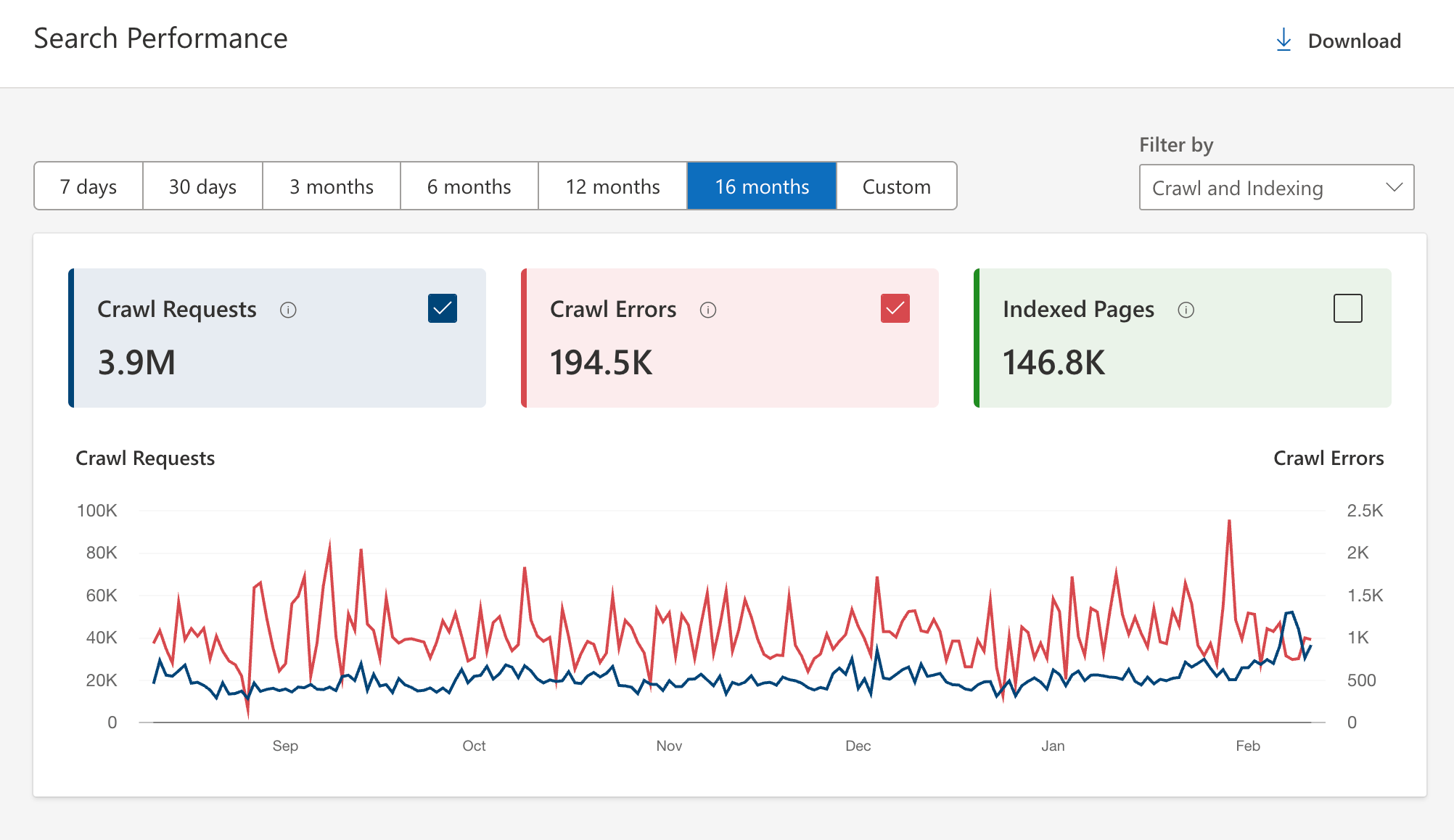The height and width of the screenshot is (840, 1454).
Task: Switch to the 6 months view
Action: 469,186
